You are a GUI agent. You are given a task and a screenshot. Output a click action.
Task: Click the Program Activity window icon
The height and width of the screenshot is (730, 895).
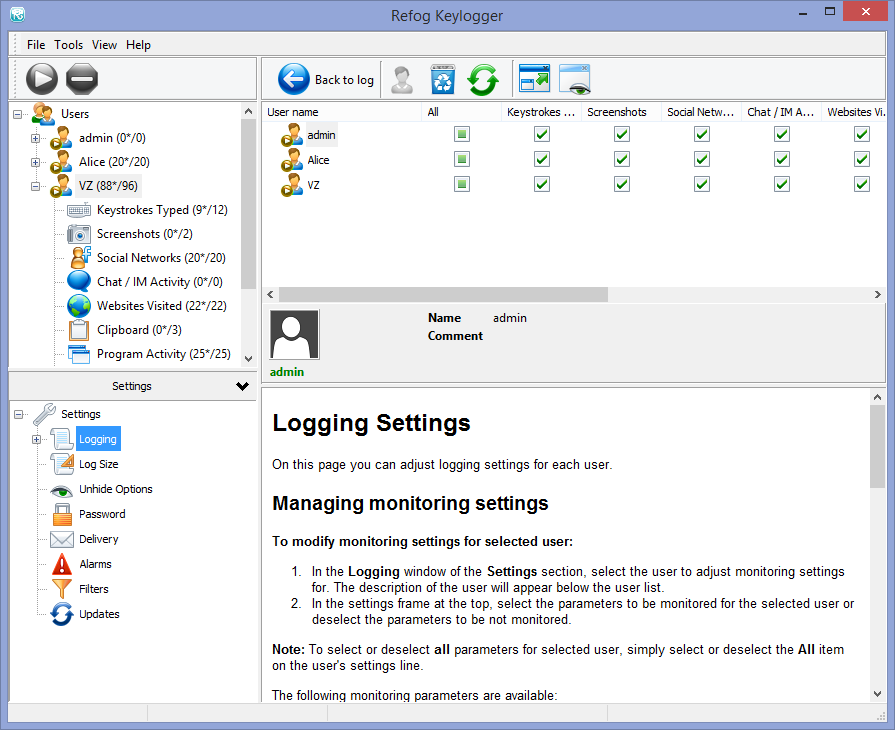click(79, 354)
